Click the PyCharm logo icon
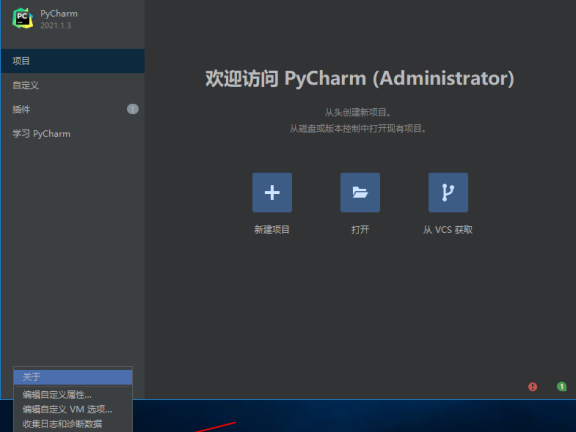 pos(23,18)
